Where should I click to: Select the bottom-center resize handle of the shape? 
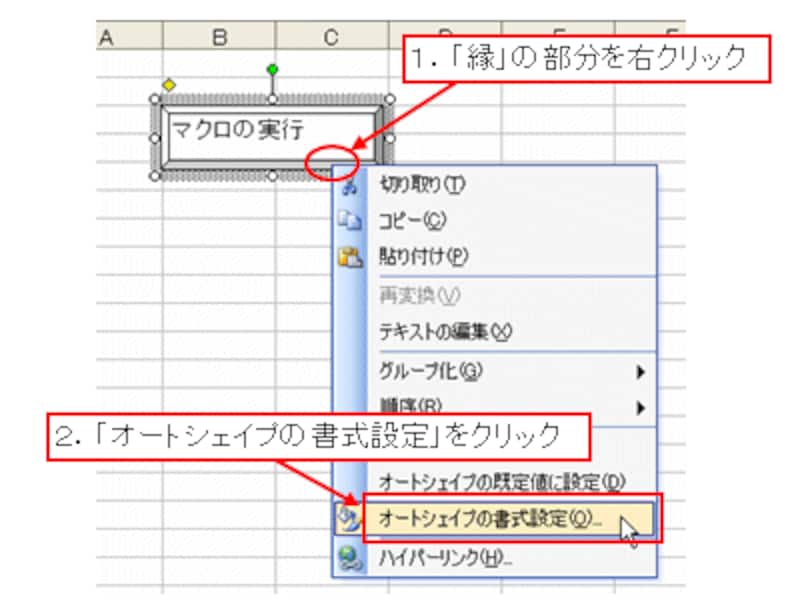(x=272, y=176)
